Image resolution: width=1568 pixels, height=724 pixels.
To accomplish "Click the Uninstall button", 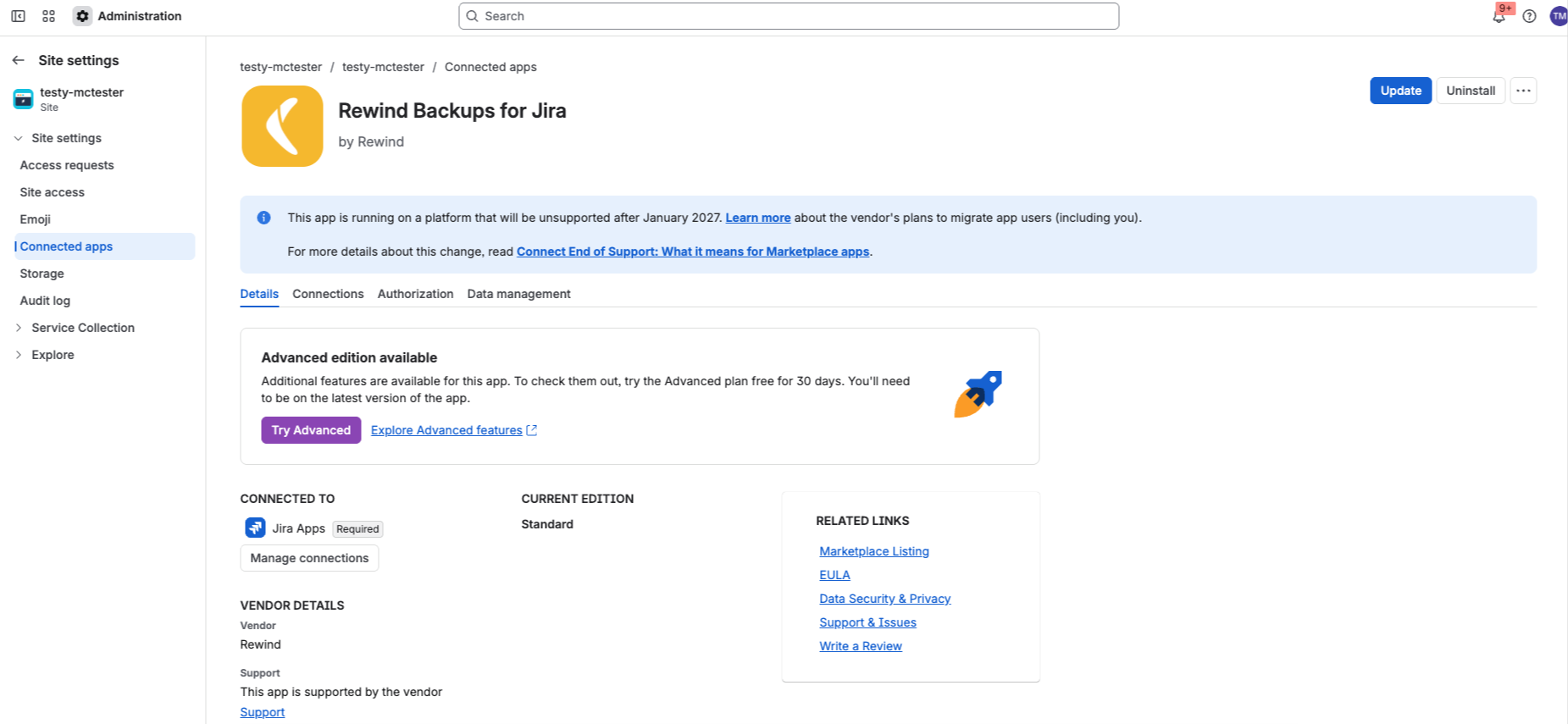I will click(x=1471, y=91).
